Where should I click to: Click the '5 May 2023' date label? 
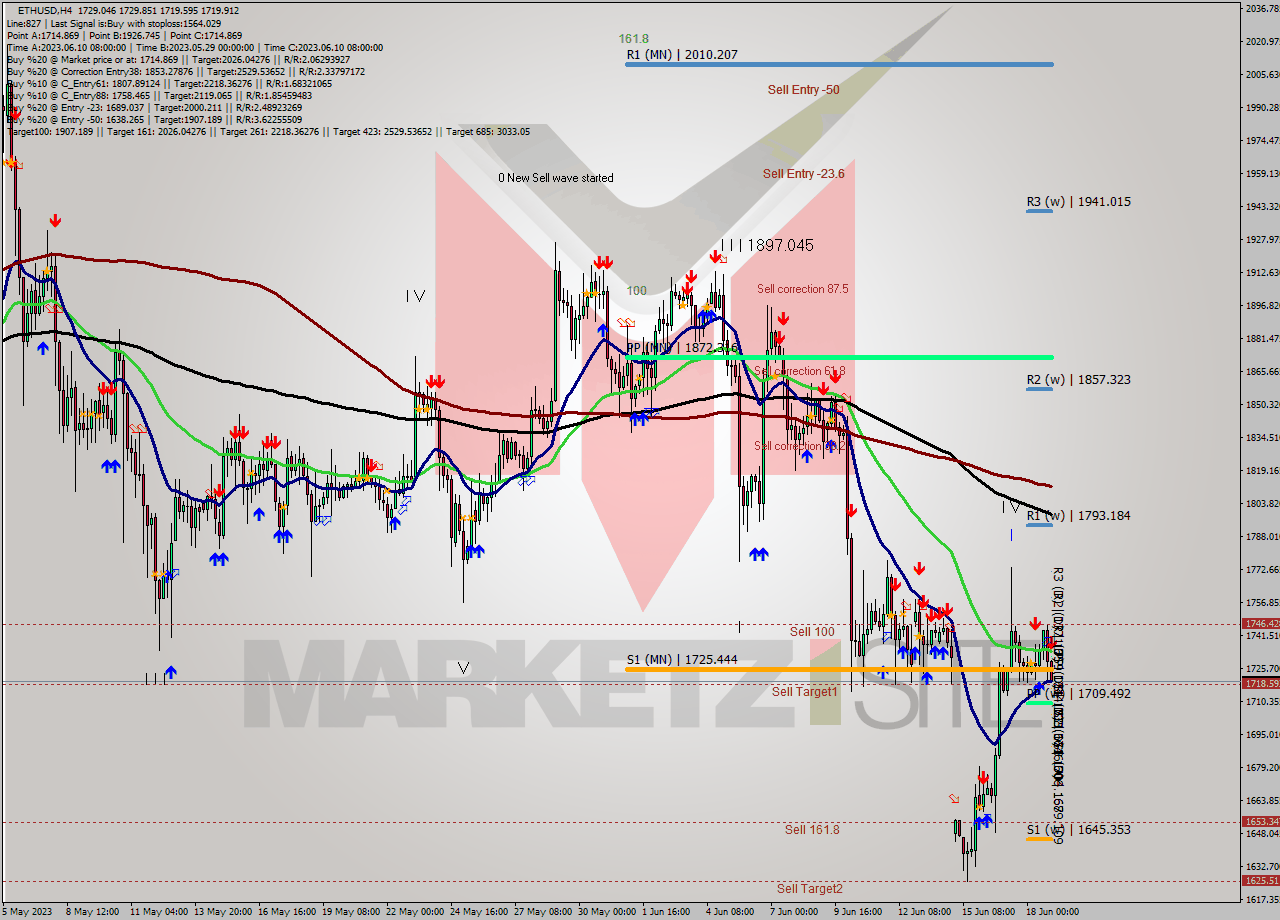click(27, 912)
